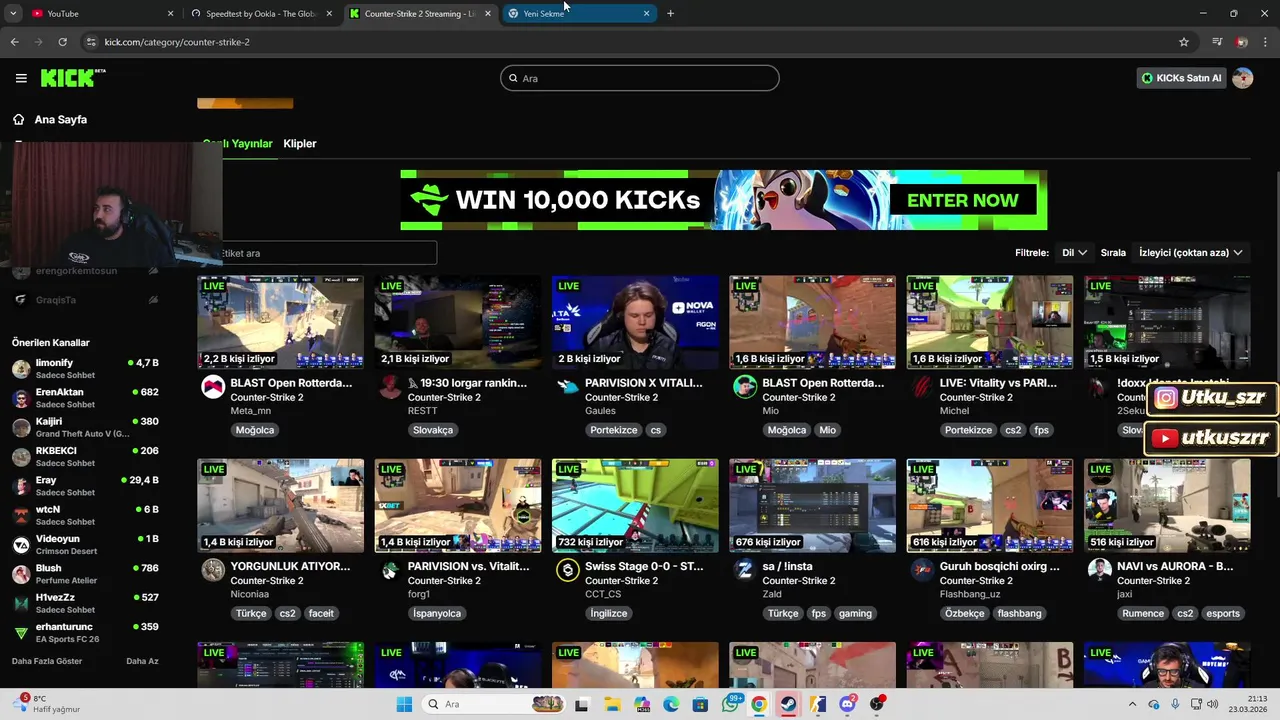Click the browser back arrow
Image resolution: width=1280 pixels, height=720 pixels.
14,42
